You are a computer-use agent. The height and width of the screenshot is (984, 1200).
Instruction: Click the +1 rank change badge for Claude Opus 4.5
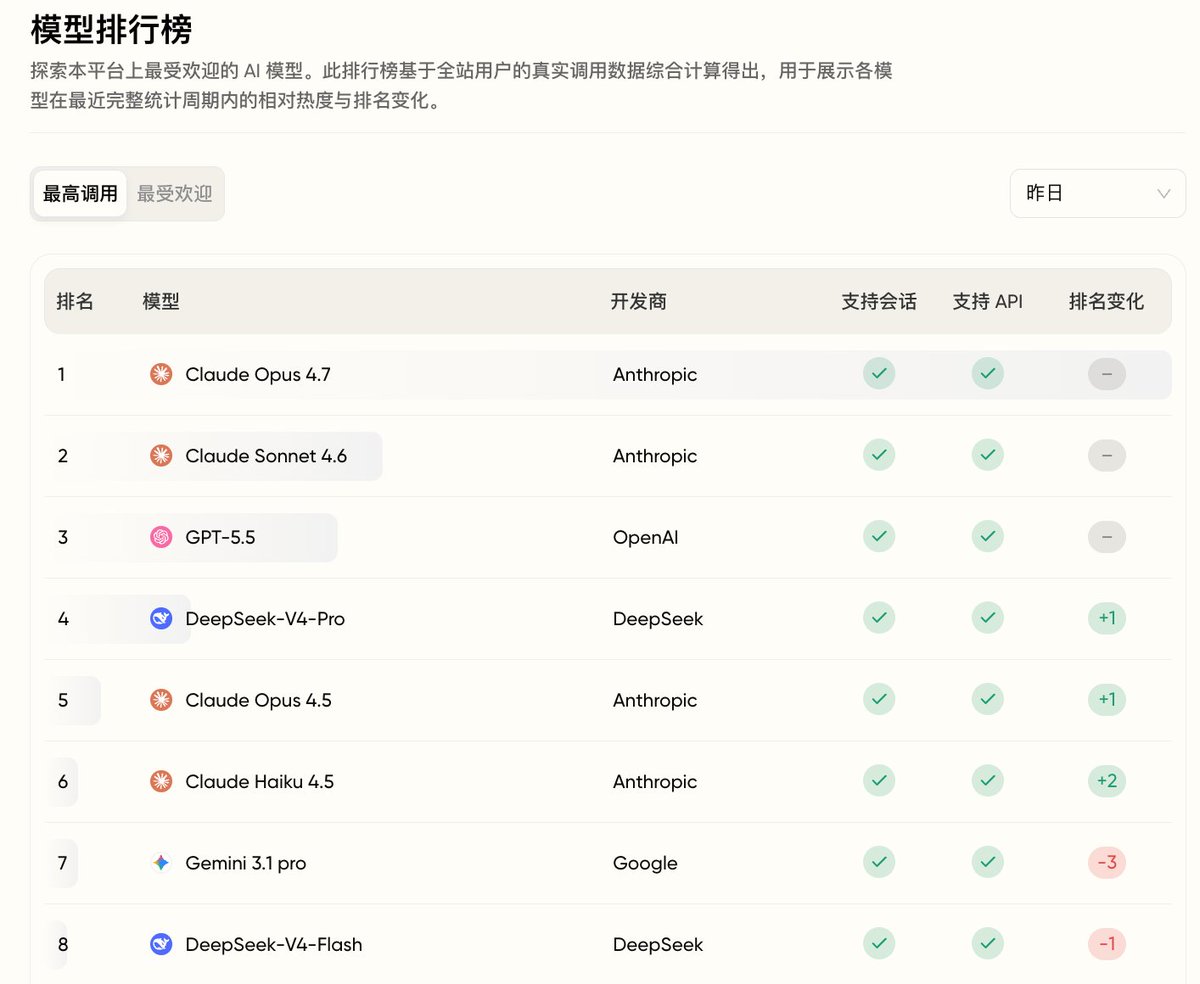coord(1107,700)
